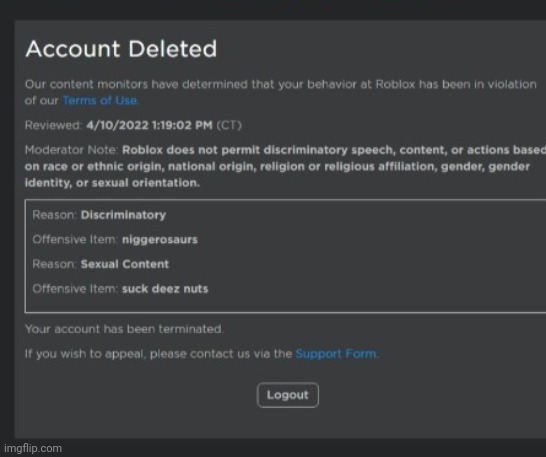Click the "Reason: Discriminatory" line
This screenshot has height=457, width=546.
(99, 215)
